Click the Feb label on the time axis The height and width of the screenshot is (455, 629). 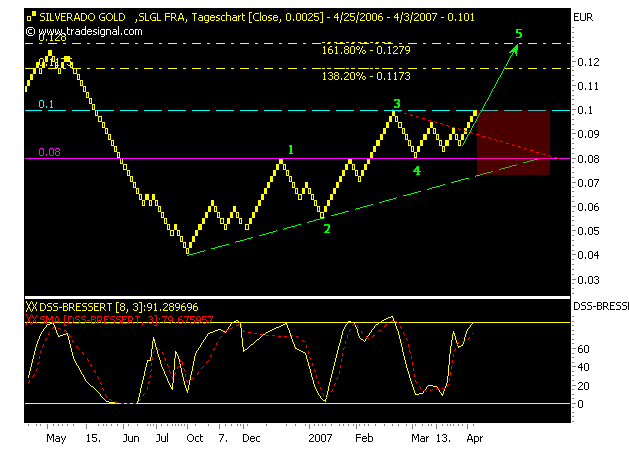click(x=364, y=438)
